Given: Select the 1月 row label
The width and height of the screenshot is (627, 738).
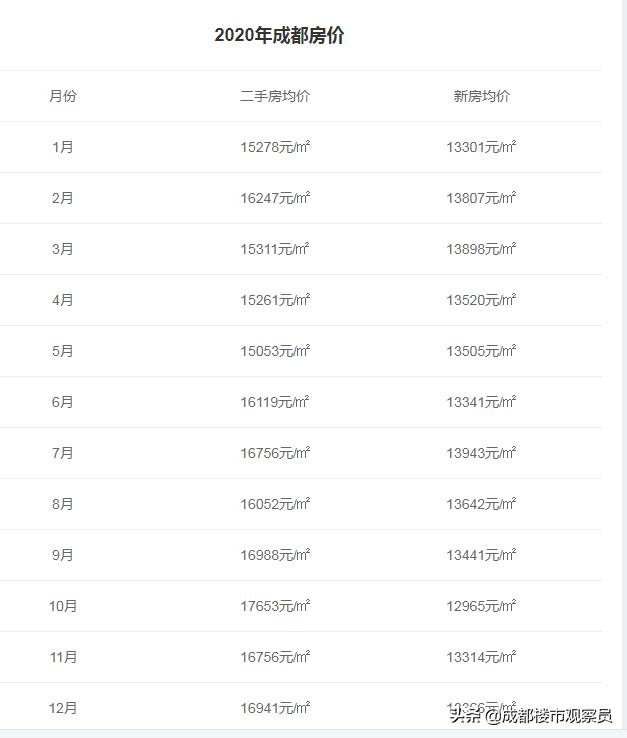Looking at the screenshot, I should point(62,147).
